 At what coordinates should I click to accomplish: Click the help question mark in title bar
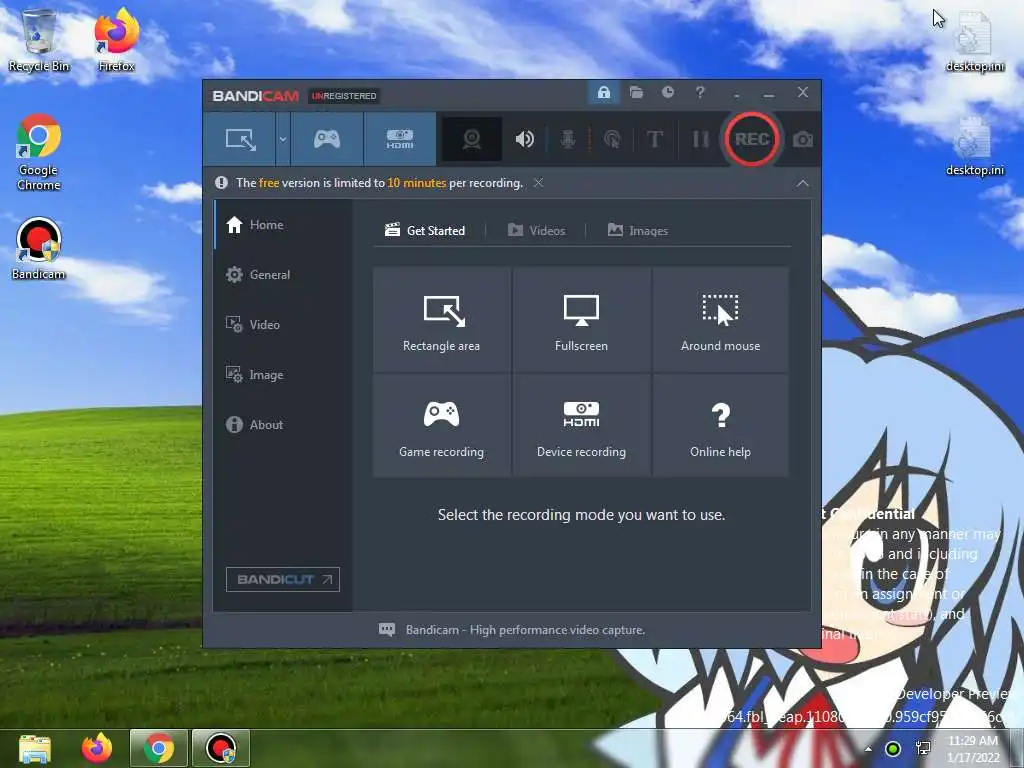pos(700,93)
